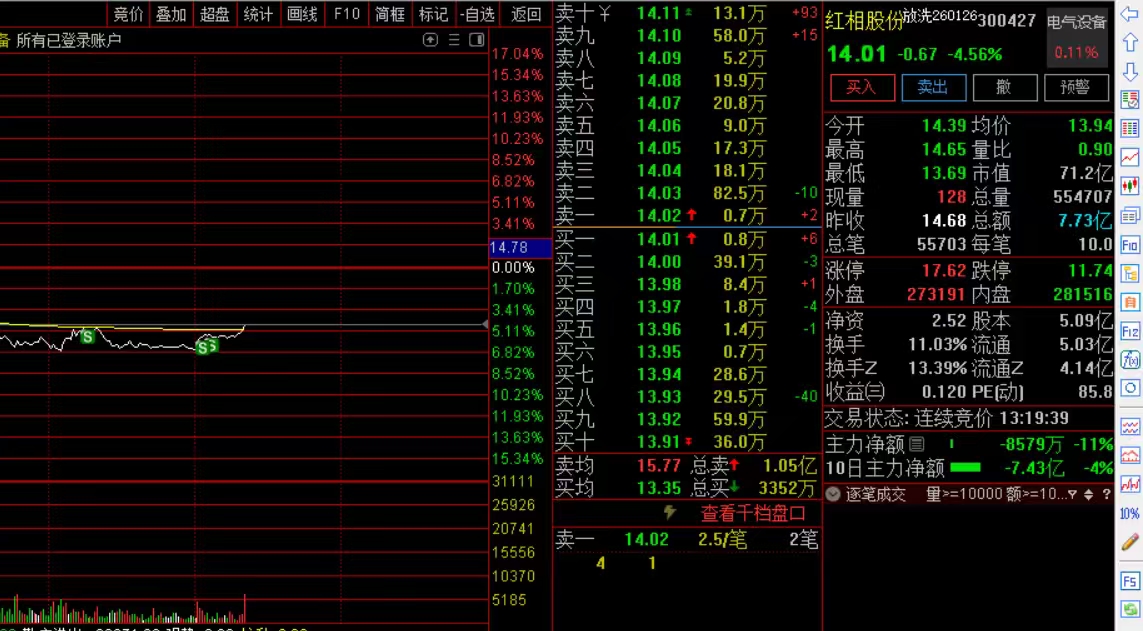Click the yellow tree structure sidebar icon
1143x631 pixels.
click(x=1130, y=274)
